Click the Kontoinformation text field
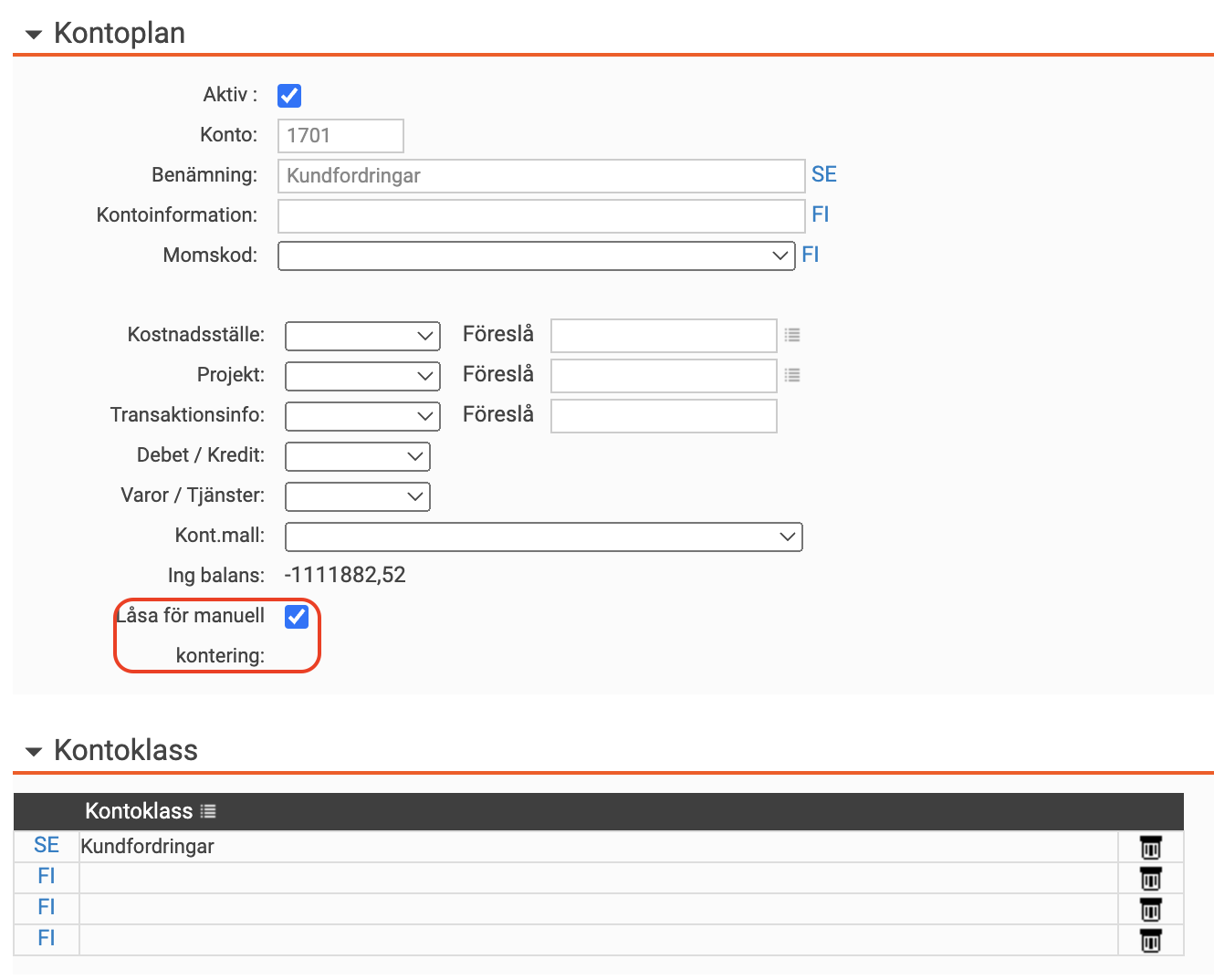The width and height of the screenshot is (1214, 980). click(540, 216)
